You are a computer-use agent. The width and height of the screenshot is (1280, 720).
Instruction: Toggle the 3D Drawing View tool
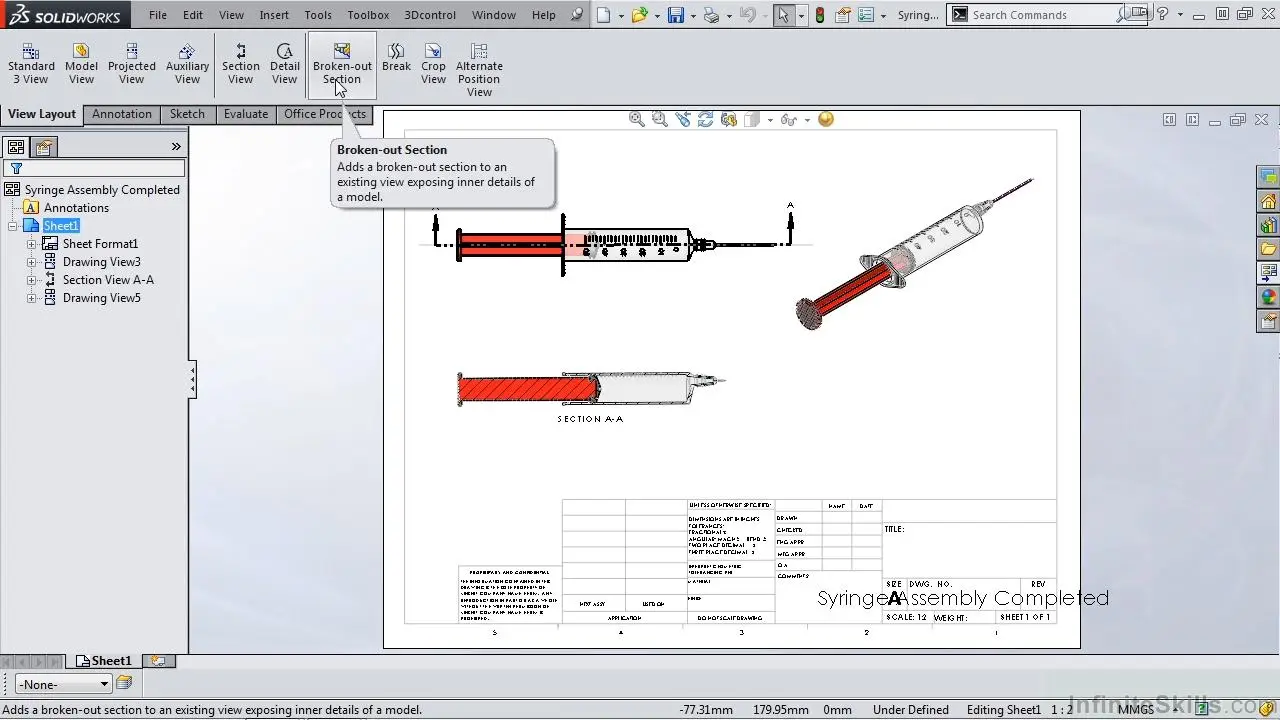click(728, 119)
